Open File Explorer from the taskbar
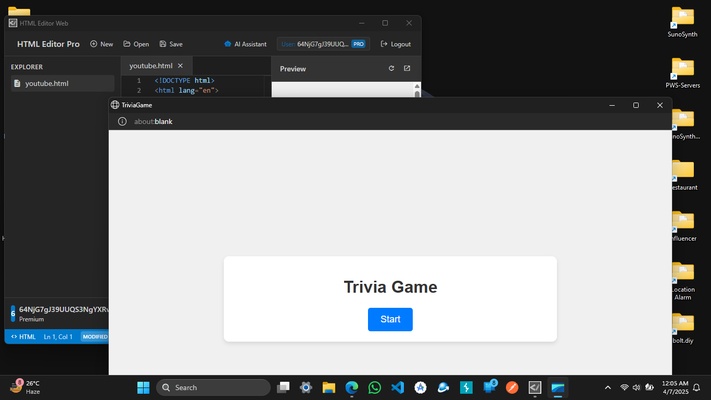 (329, 387)
